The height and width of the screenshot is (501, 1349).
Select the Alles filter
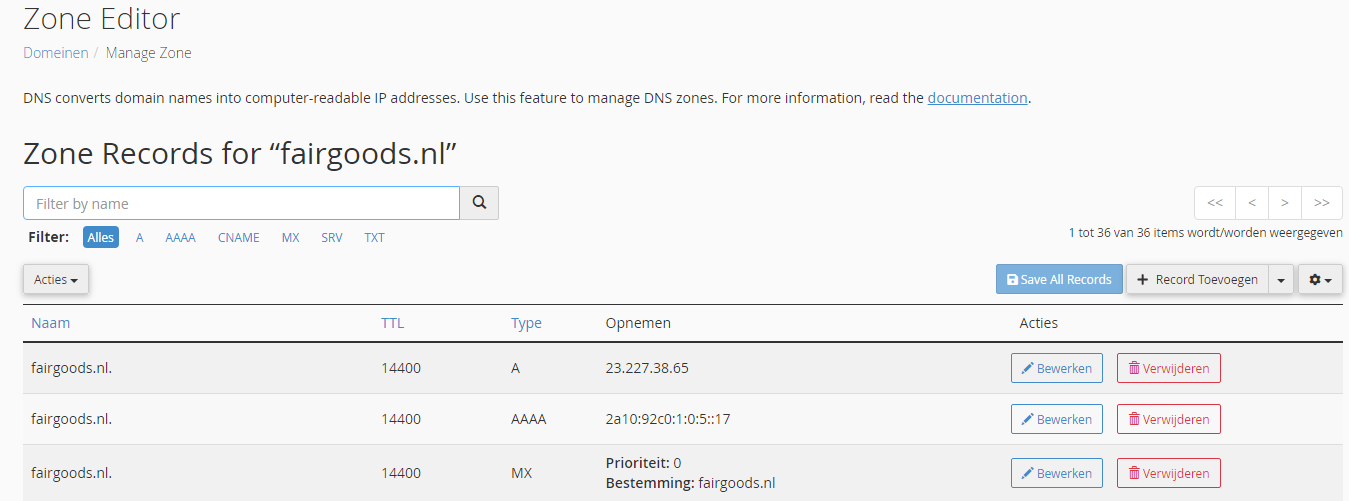(101, 238)
